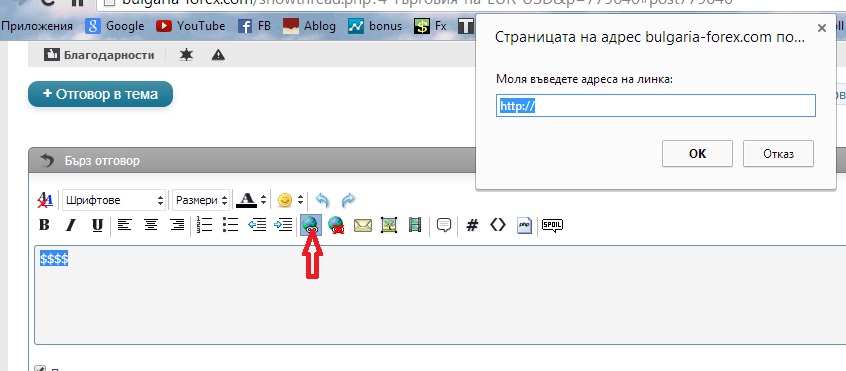Redo the last edit
The height and width of the screenshot is (371, 846).
pyautogui.click(x=348, y=200)
